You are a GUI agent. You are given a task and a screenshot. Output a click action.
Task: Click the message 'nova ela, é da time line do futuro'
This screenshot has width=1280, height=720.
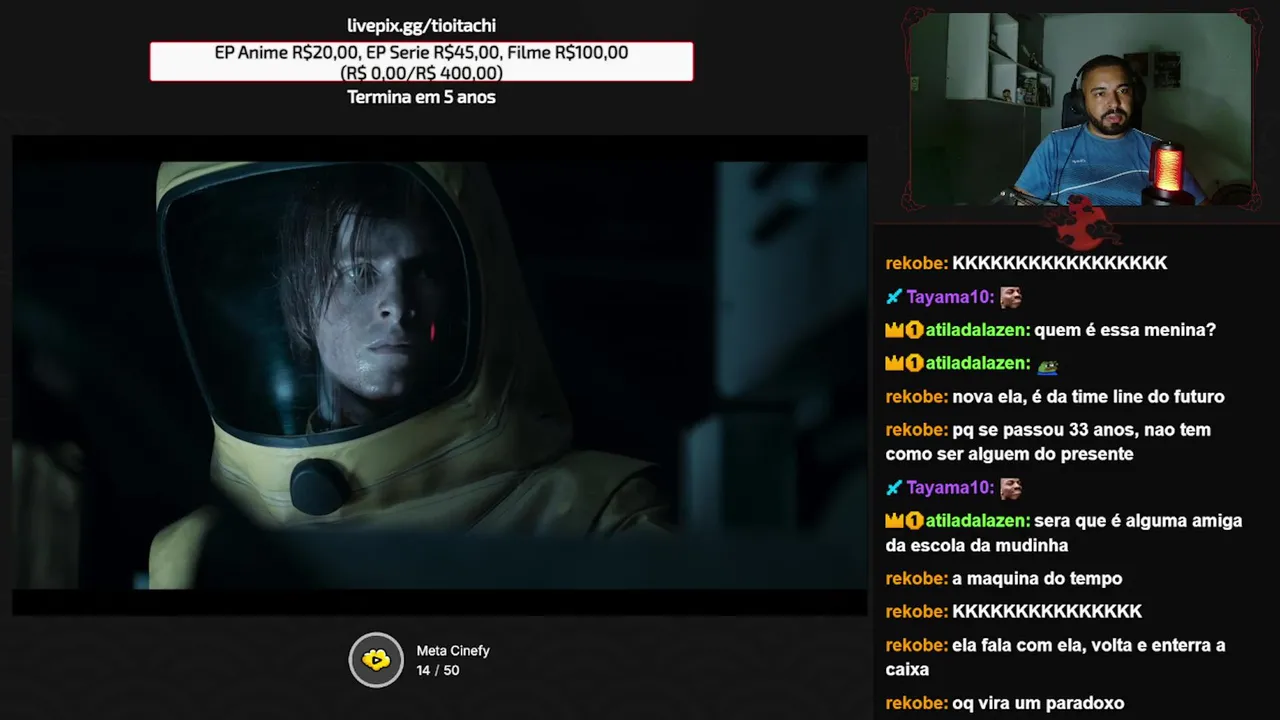[x=1088, y=397]
